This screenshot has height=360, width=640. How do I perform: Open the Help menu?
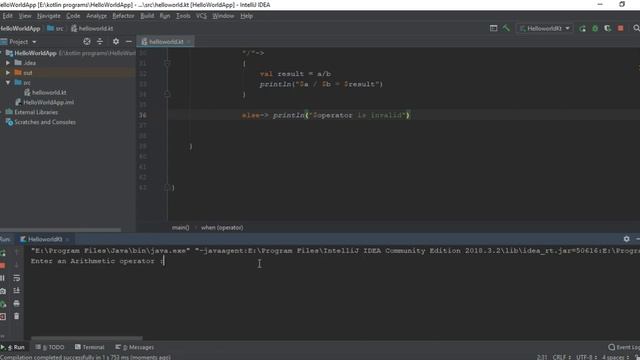point(246,16)
